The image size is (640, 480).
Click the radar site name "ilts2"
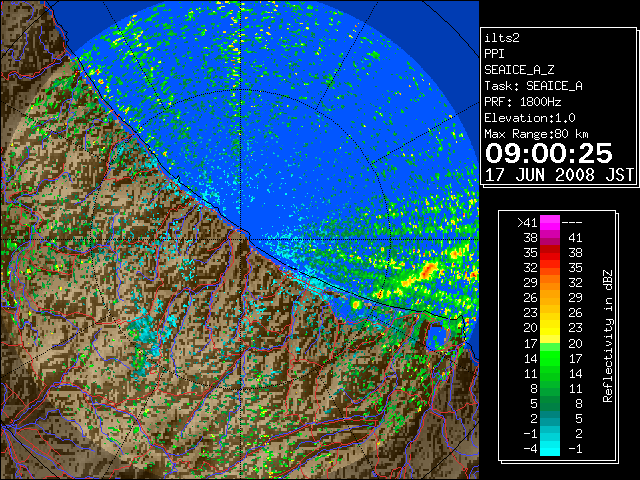click(502, 38)
